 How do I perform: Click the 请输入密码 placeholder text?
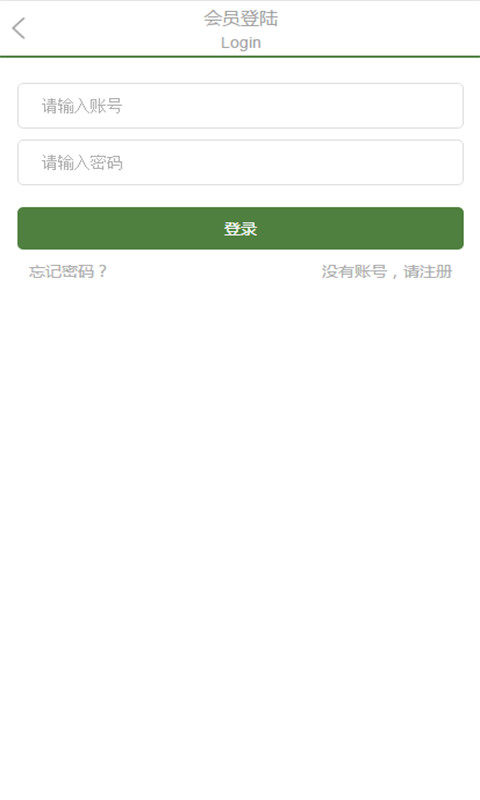(82, 163)
